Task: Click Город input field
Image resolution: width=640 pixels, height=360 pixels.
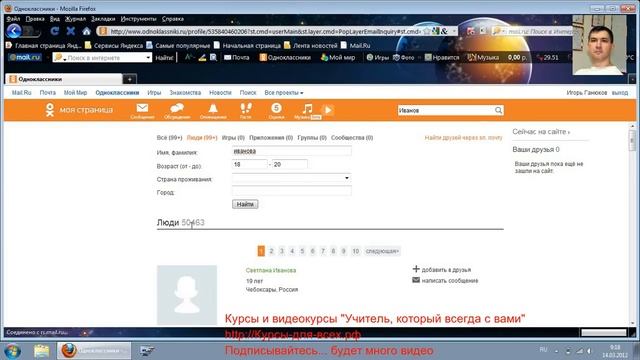Action: [291, 191]
